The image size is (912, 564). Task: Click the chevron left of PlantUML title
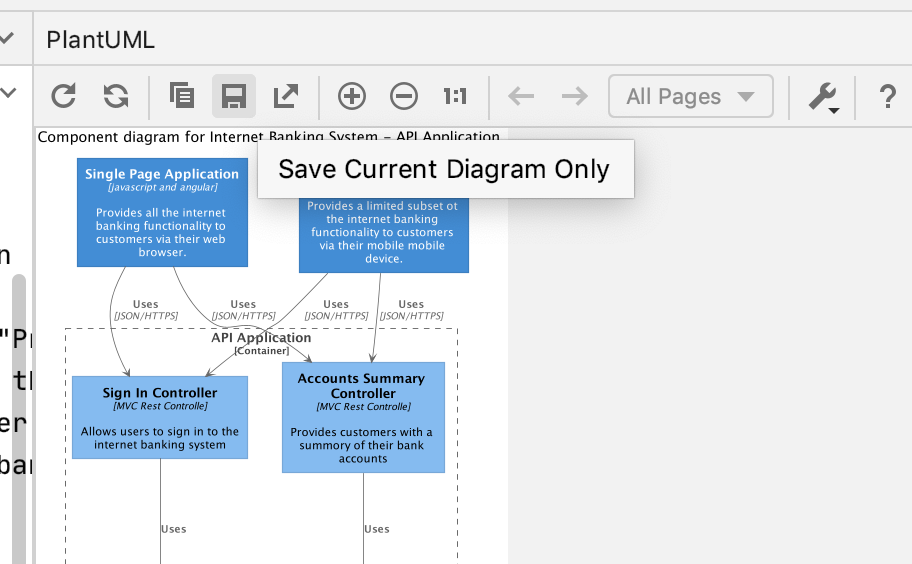[7, 40]
